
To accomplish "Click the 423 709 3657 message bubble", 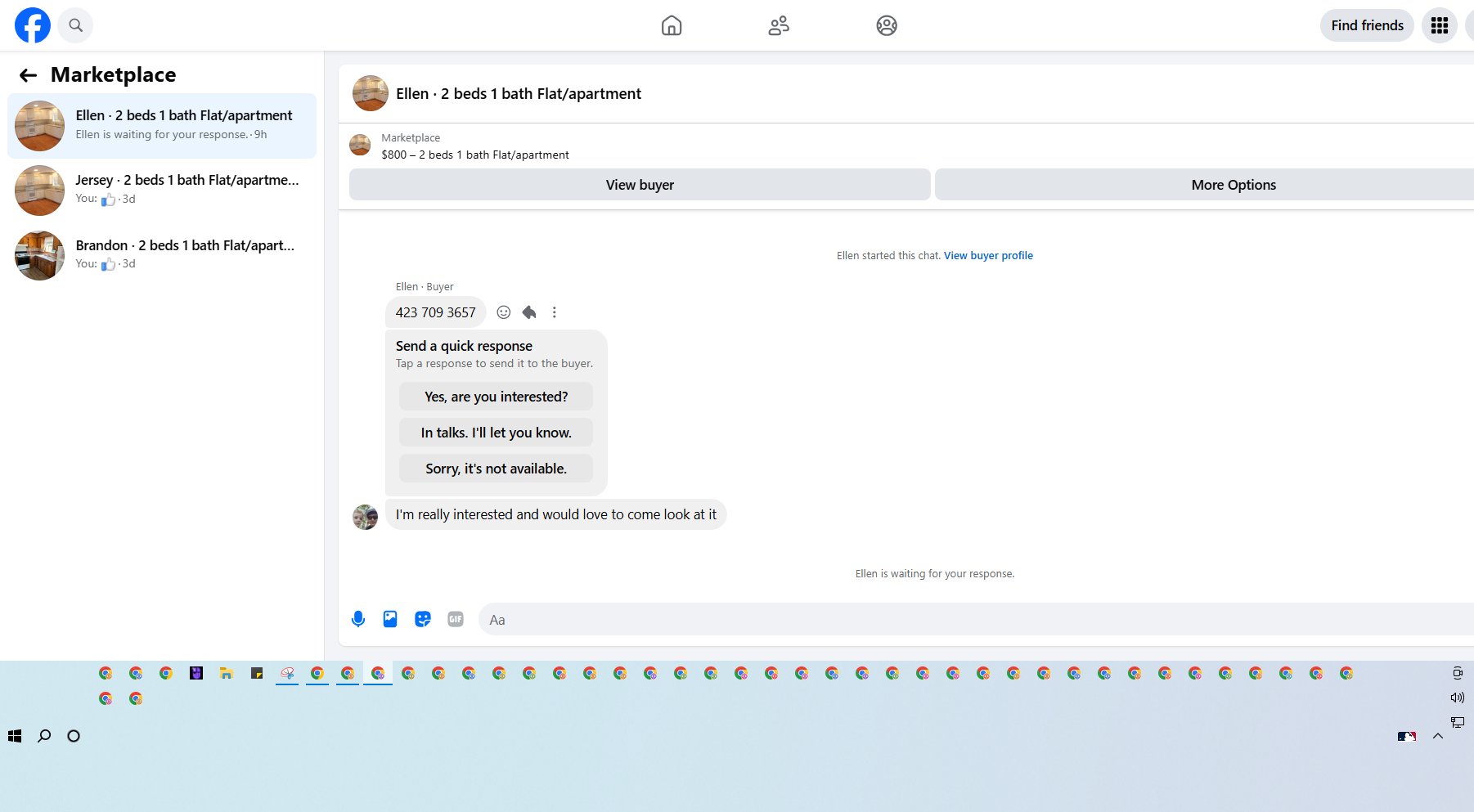I will click(x=436, y=312).
